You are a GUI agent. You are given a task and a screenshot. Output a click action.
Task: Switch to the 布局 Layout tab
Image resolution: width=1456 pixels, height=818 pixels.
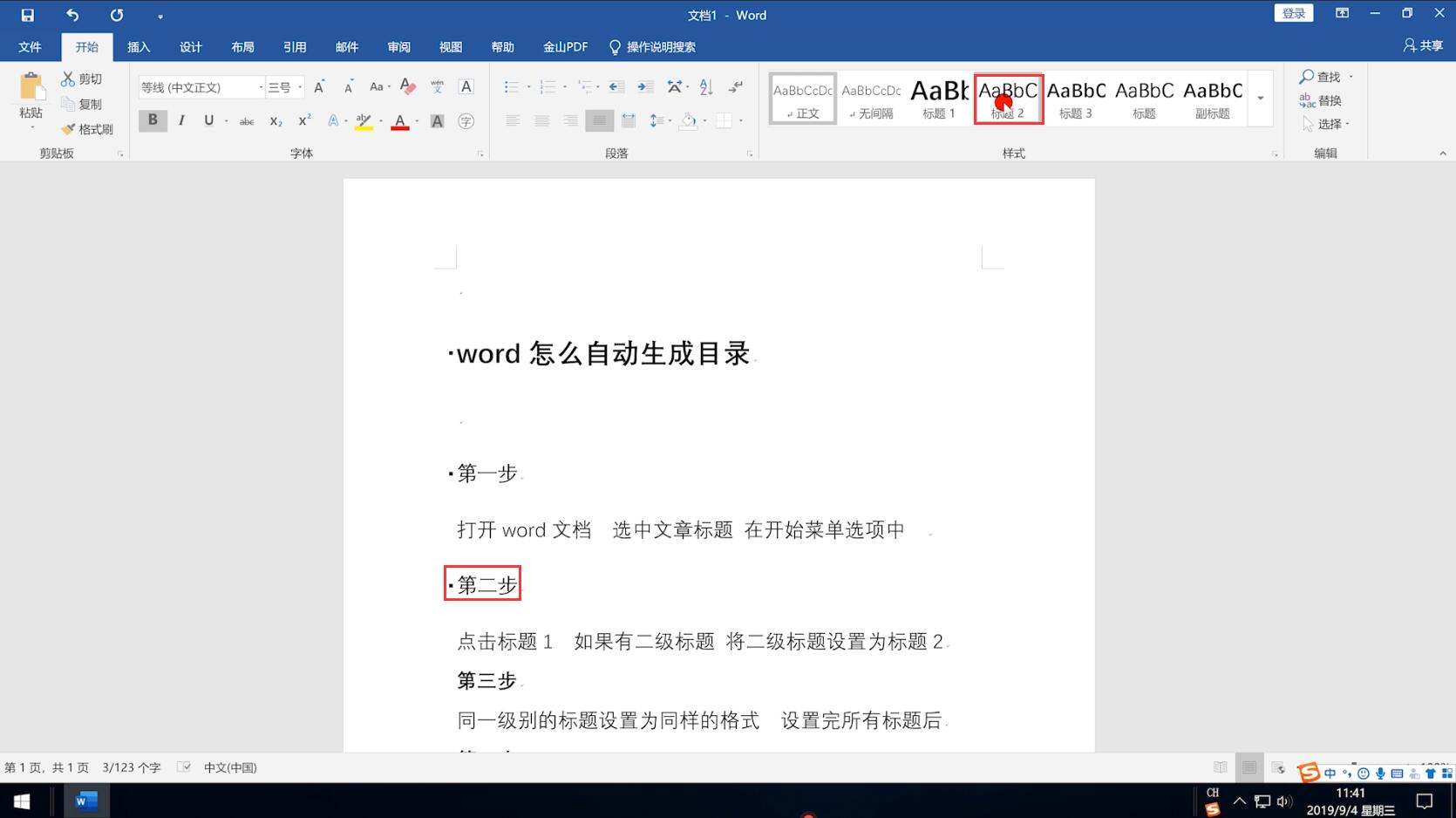point(243,47)
